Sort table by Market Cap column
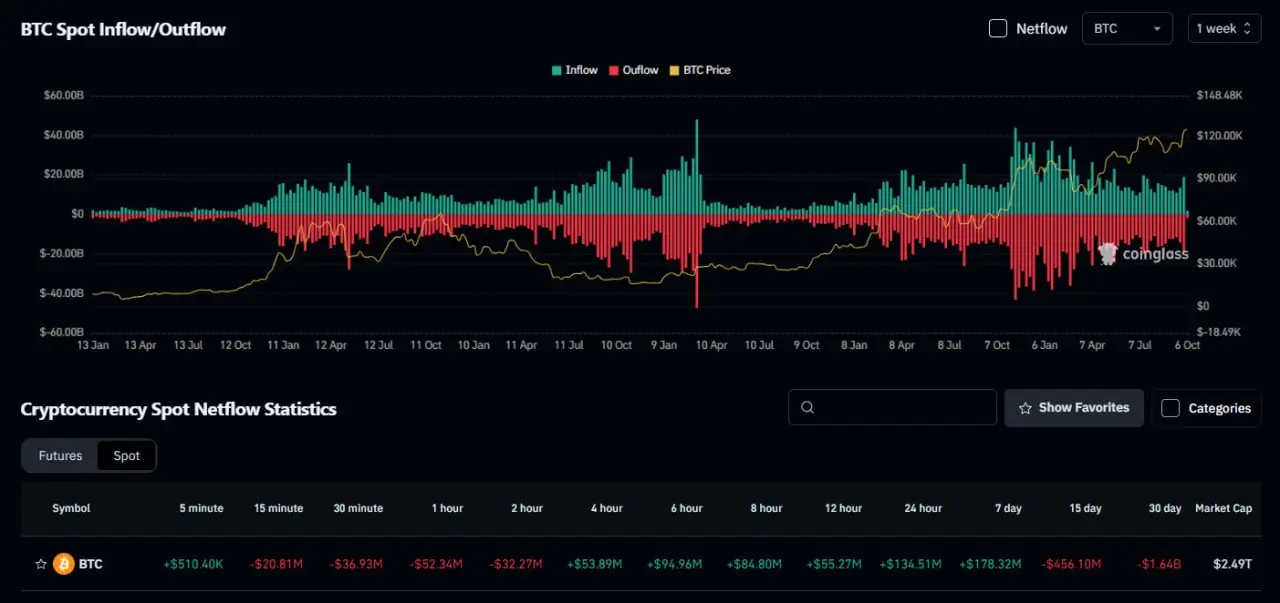 1223,508
